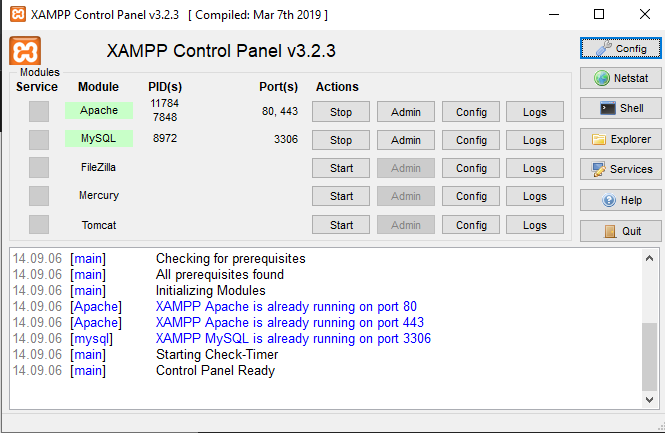
Task: View Mercury Logs
Action: [x=535, y=196]
